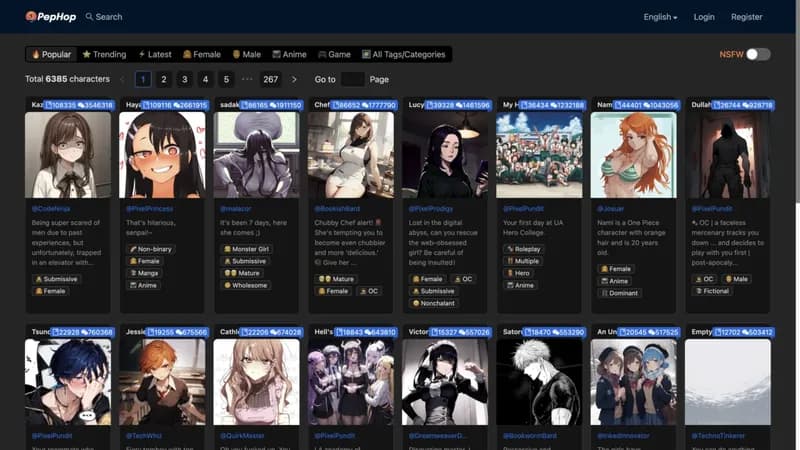Click the previous page arrow
Image resolution: width=800 pixels, height=450 pixels.
[122, 79]
